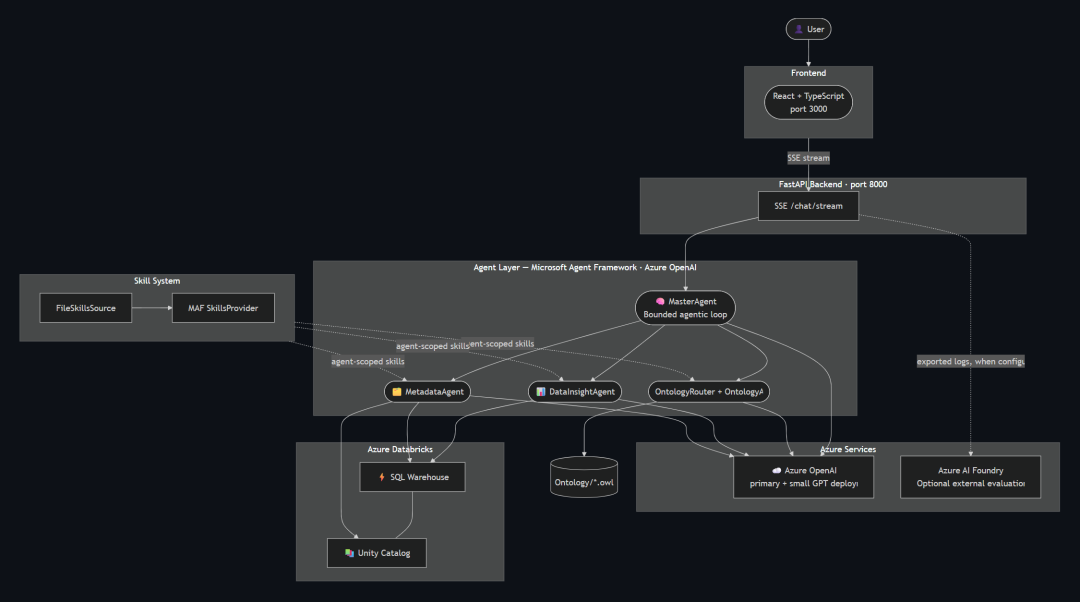This screenshot has height=602, width=1080.
Task: Click the 'DataInsightAgent' label text
Action: point(582,392)
